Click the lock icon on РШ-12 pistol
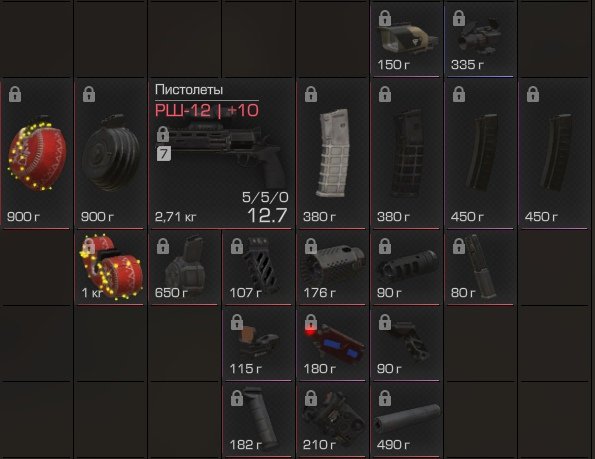The image size is (595, 459). [163, 134]
